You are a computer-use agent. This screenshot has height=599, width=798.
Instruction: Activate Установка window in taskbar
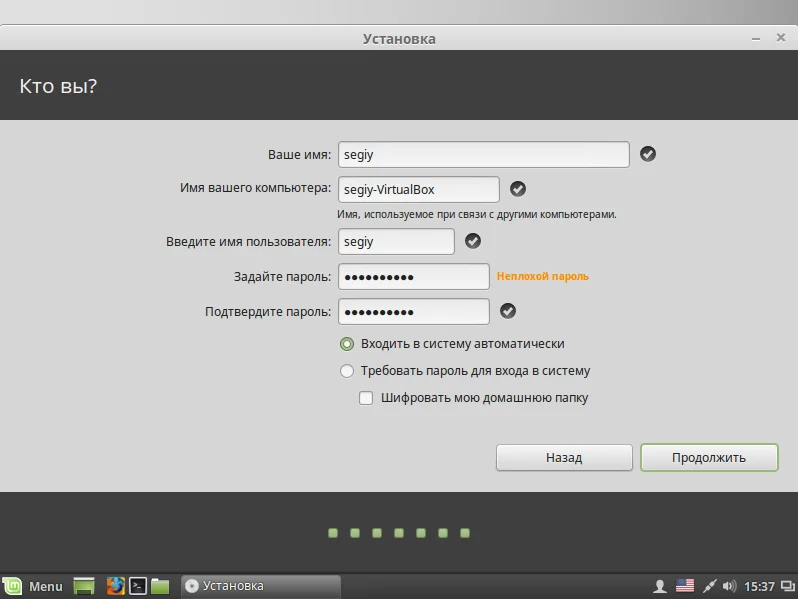tap(261, 586)
